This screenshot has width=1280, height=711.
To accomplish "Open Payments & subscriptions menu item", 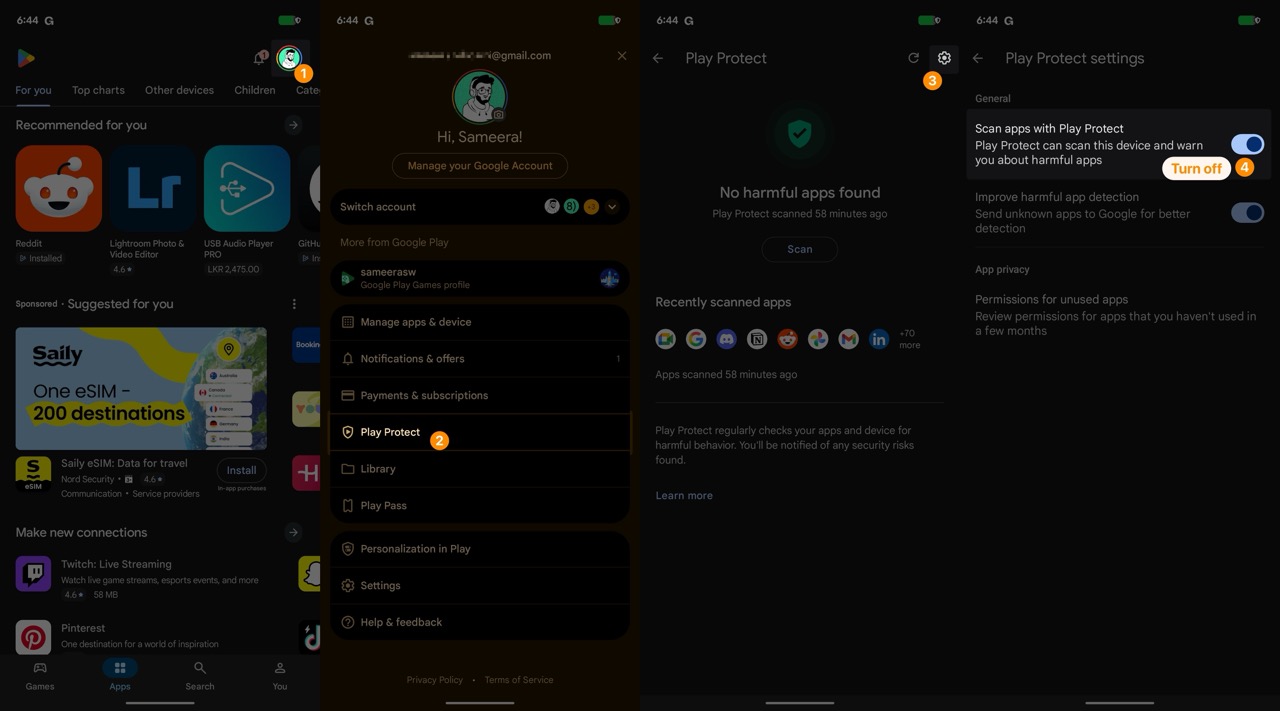I will (480, 395).
